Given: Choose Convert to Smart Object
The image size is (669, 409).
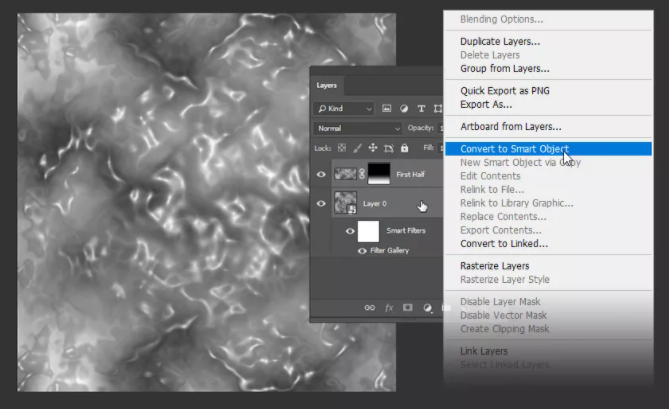Looking at the screenshot, I should pos(548,149).
